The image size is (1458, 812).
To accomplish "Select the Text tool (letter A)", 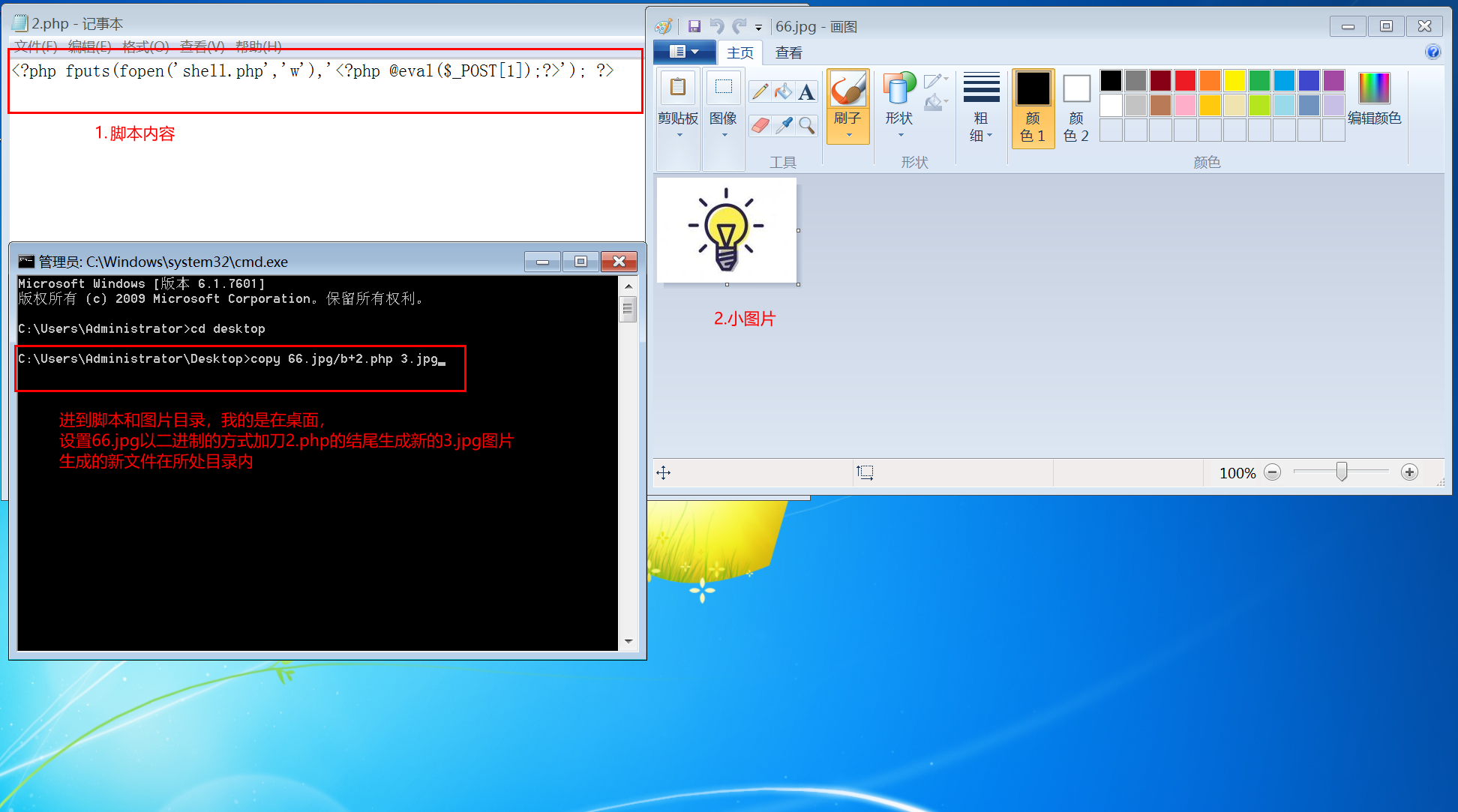I will click(x=806, y=92).
